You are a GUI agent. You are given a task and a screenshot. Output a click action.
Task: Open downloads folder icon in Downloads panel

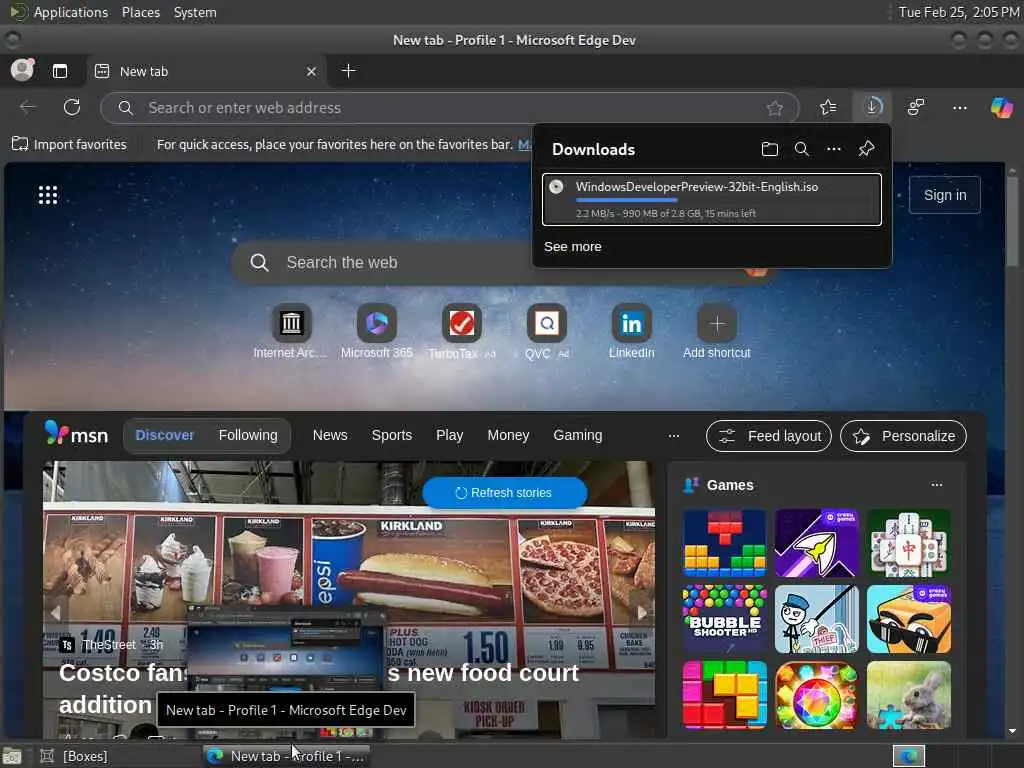(x=769, y=149)
